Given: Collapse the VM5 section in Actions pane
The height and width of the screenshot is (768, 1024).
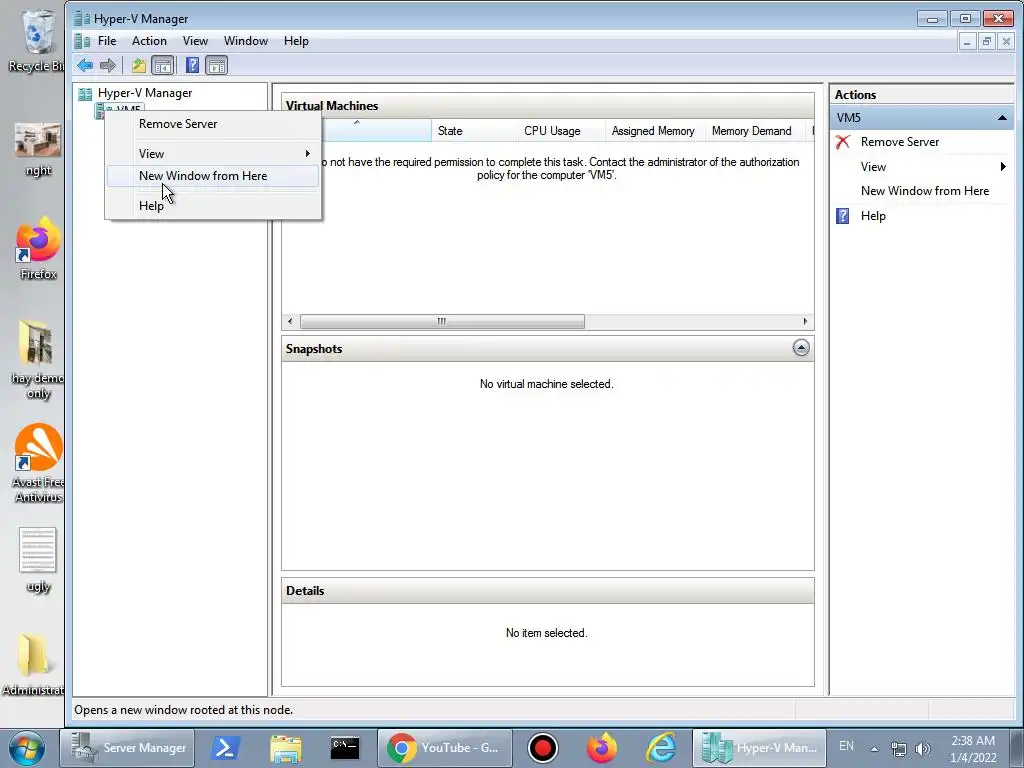Looking at the screenshot, I should point(1002,118).
